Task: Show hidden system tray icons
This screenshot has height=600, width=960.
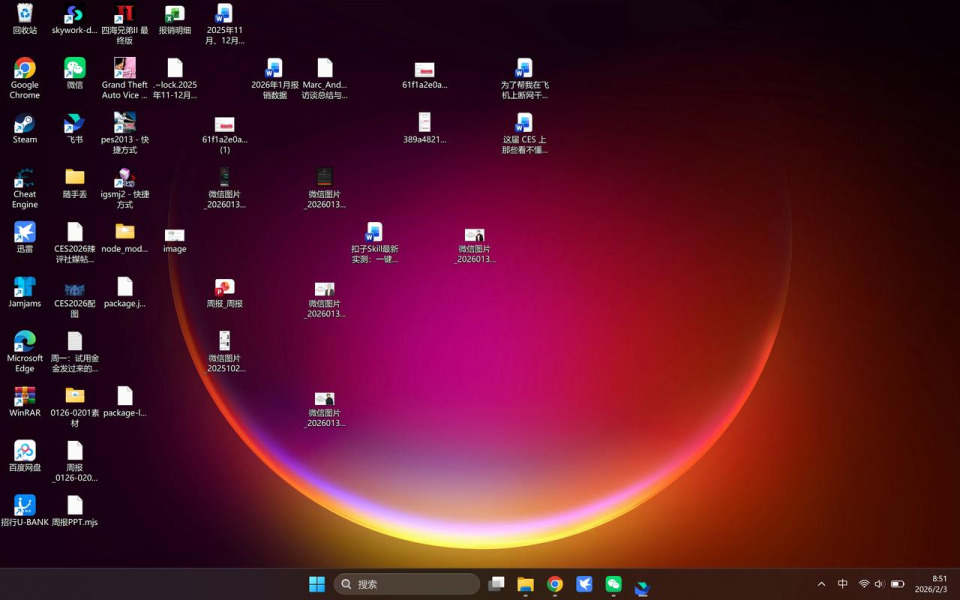Action: click(x=822, y=584)
